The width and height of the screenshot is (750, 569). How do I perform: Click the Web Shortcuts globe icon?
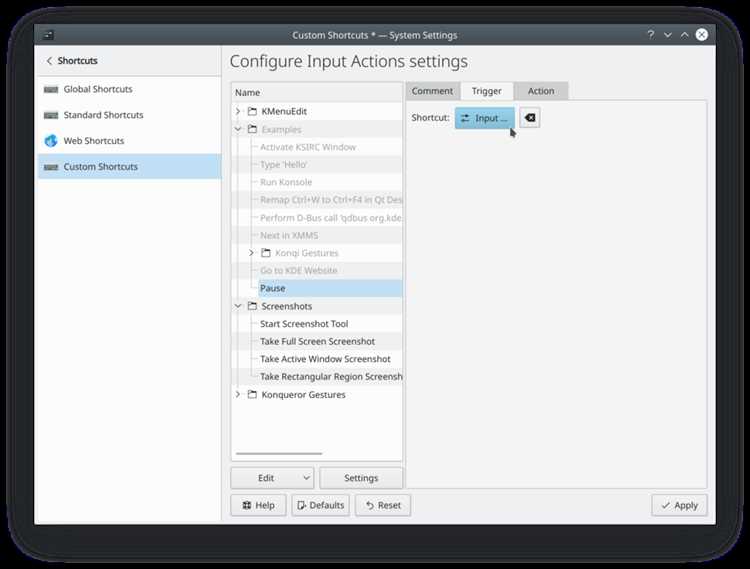click(51, 141)
